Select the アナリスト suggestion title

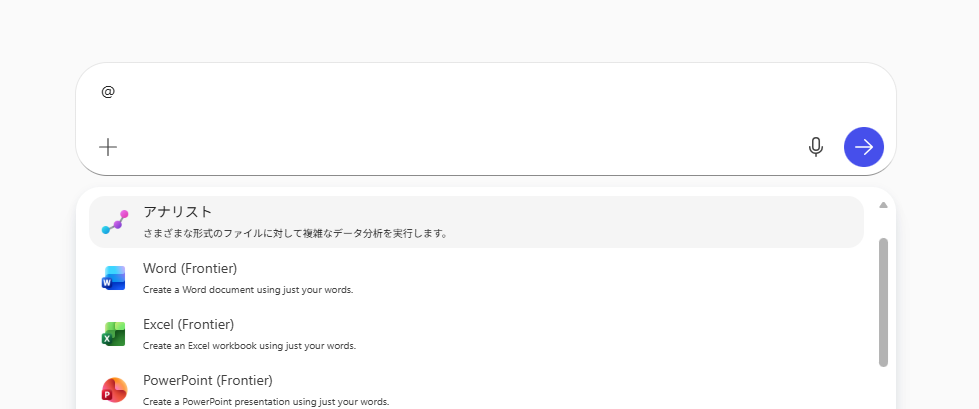(x=177, y=212)
